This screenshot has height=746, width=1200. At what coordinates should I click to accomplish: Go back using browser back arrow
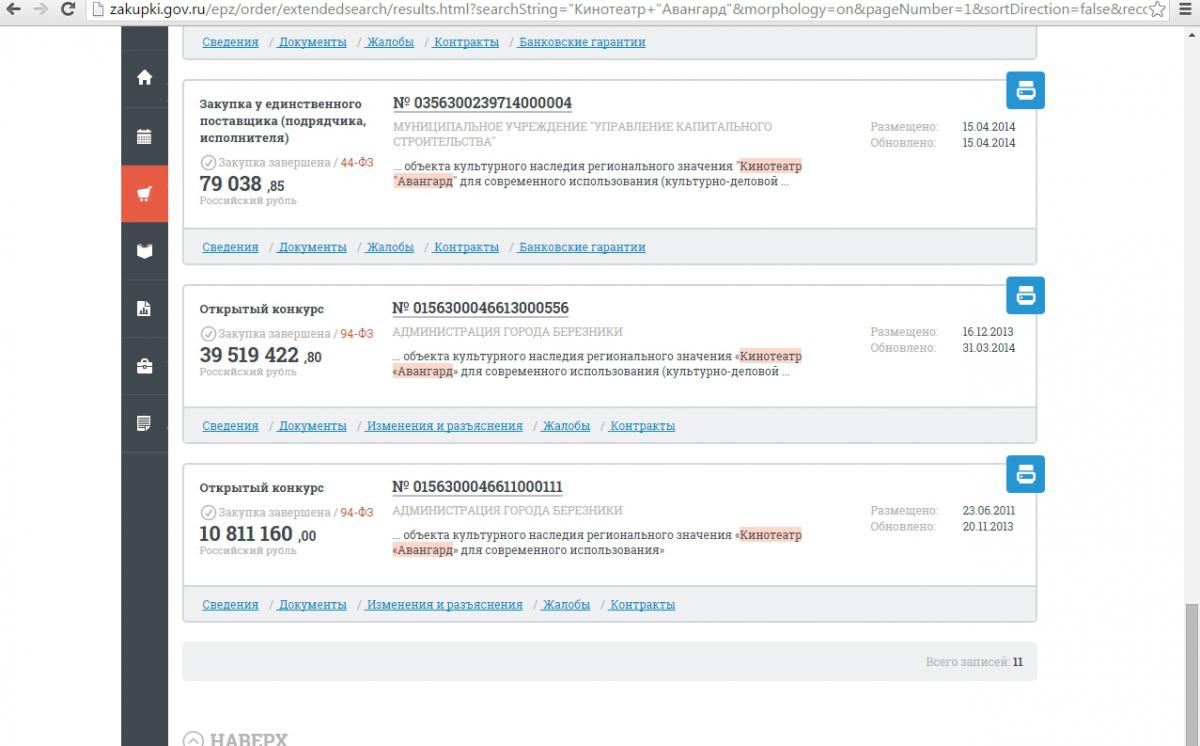(12, 10)
